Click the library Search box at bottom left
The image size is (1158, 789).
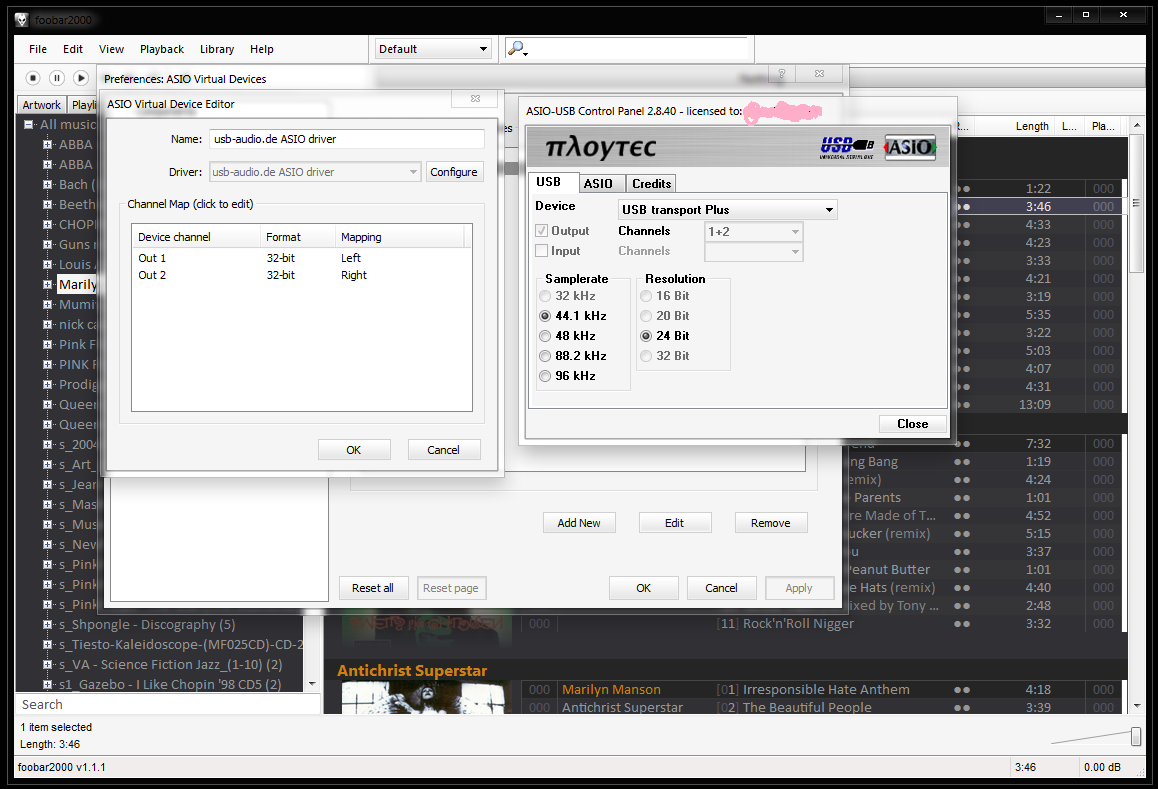[x=169, y=705]
